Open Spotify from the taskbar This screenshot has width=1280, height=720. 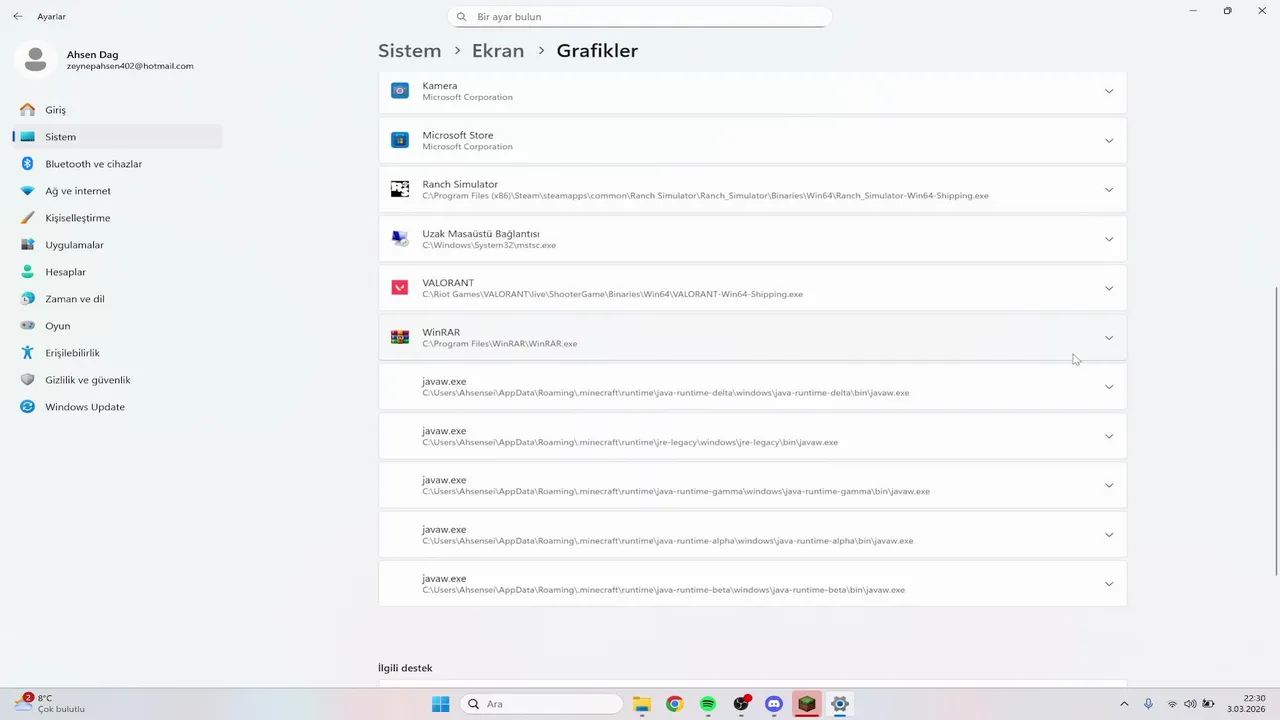click(708, 704)
